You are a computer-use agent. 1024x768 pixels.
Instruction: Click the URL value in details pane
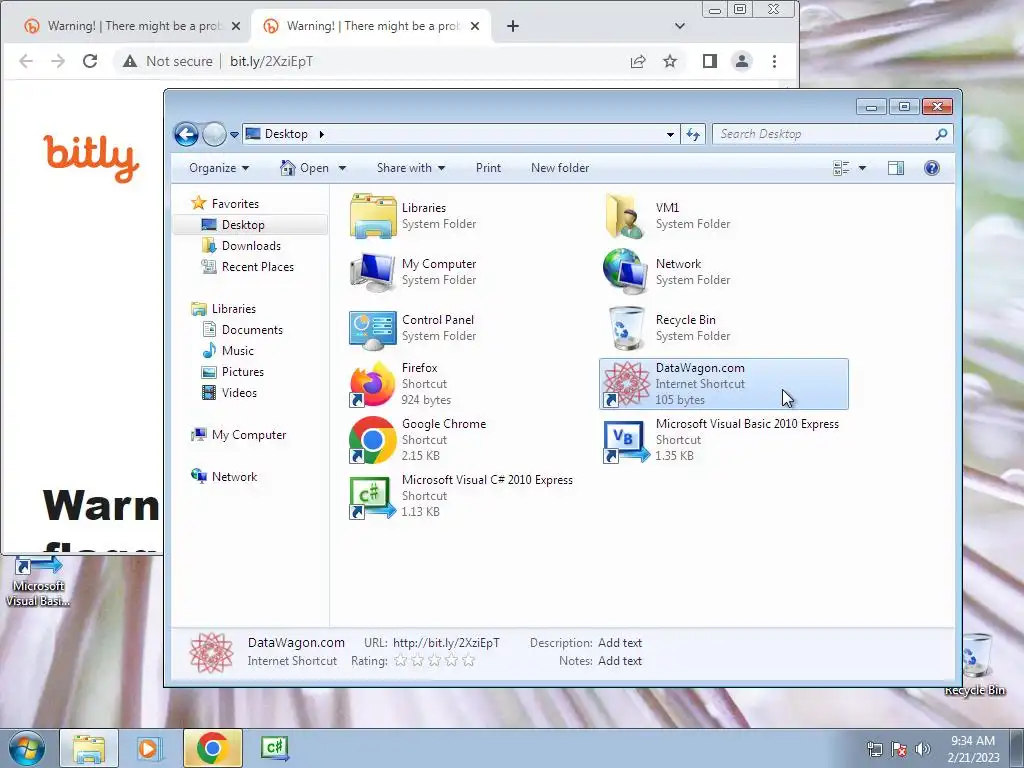coord(446,643)
